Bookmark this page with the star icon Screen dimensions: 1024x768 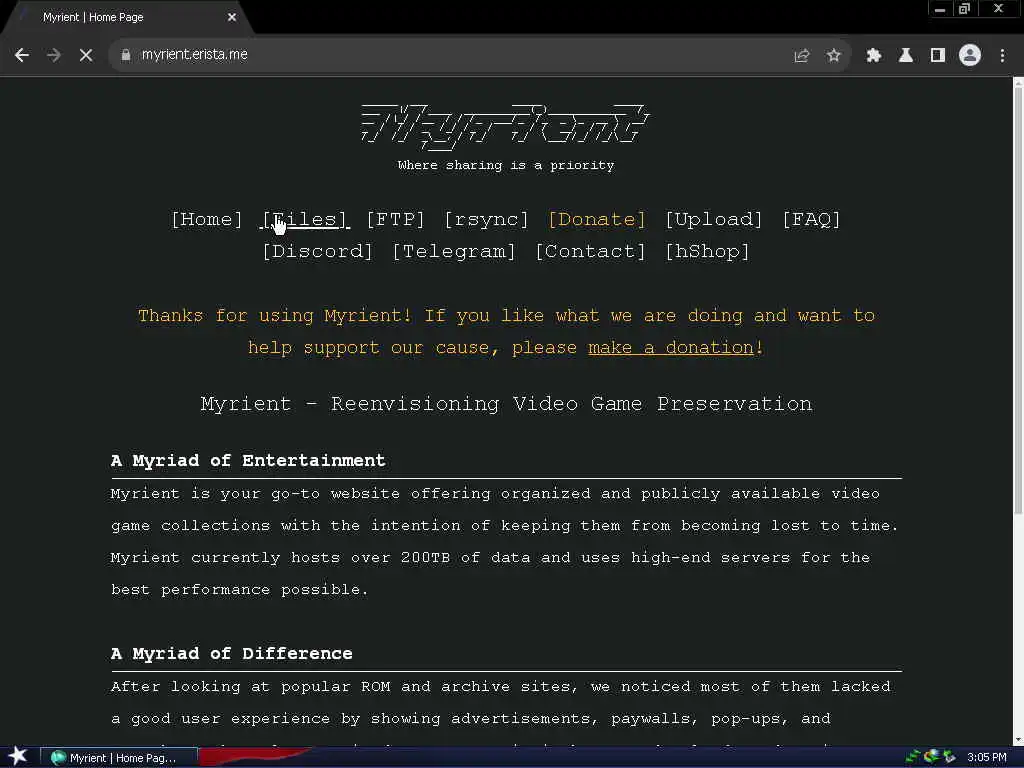[x=833, y=56]
